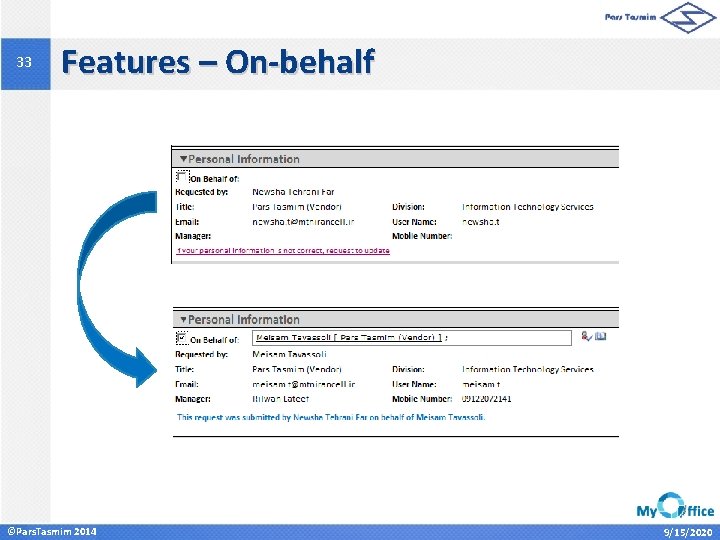
Task: Select the manager name Rilwan Lateef
Action: 281,399
